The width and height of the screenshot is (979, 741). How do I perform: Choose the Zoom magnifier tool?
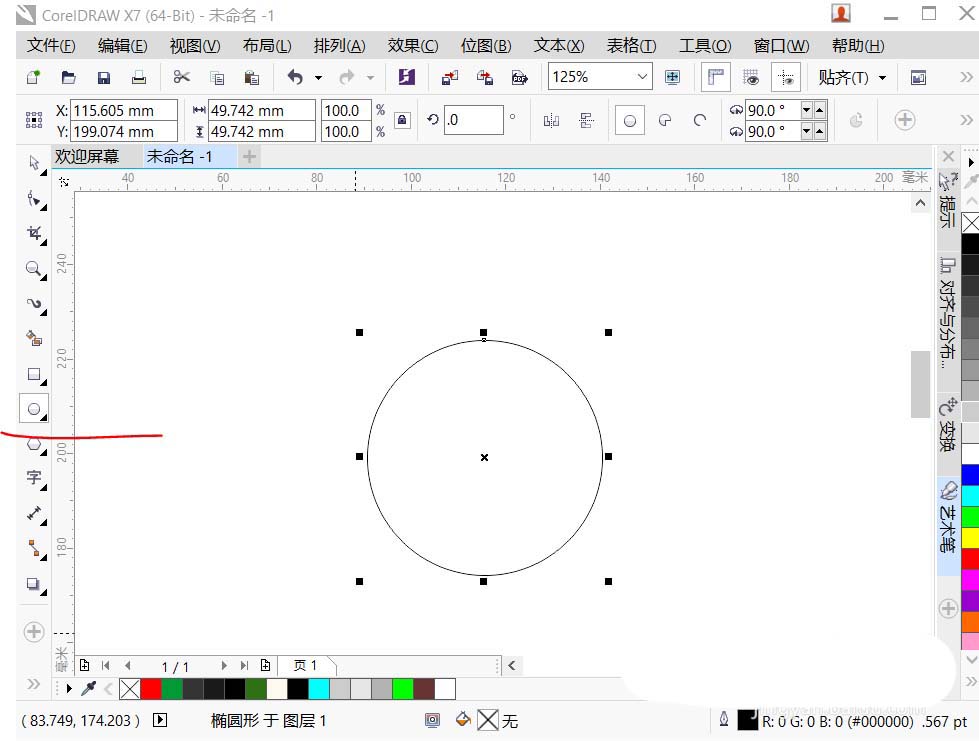point(34,269)
